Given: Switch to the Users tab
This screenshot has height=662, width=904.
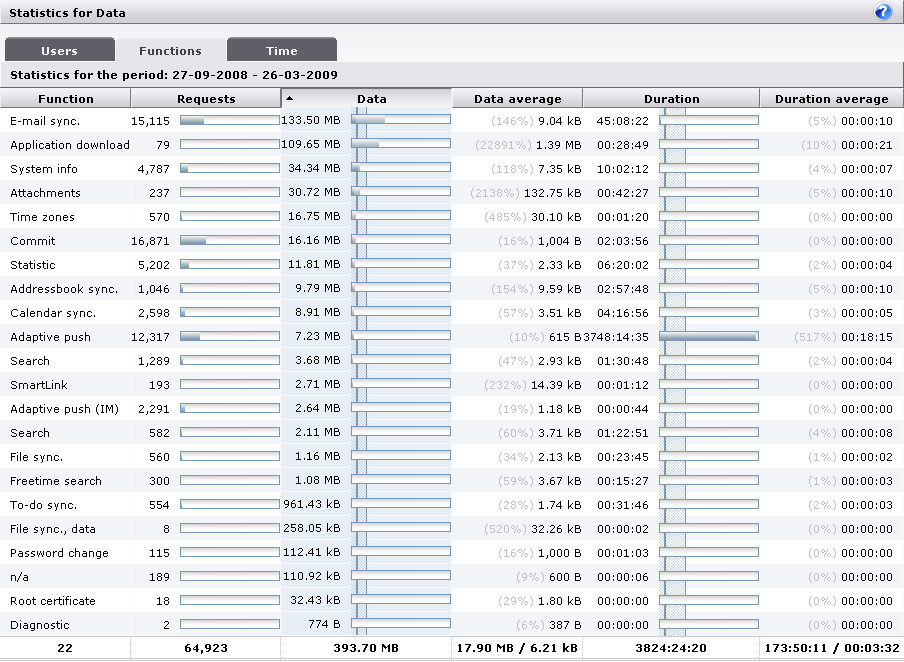Looking at the screenshot, I should 59,51.
